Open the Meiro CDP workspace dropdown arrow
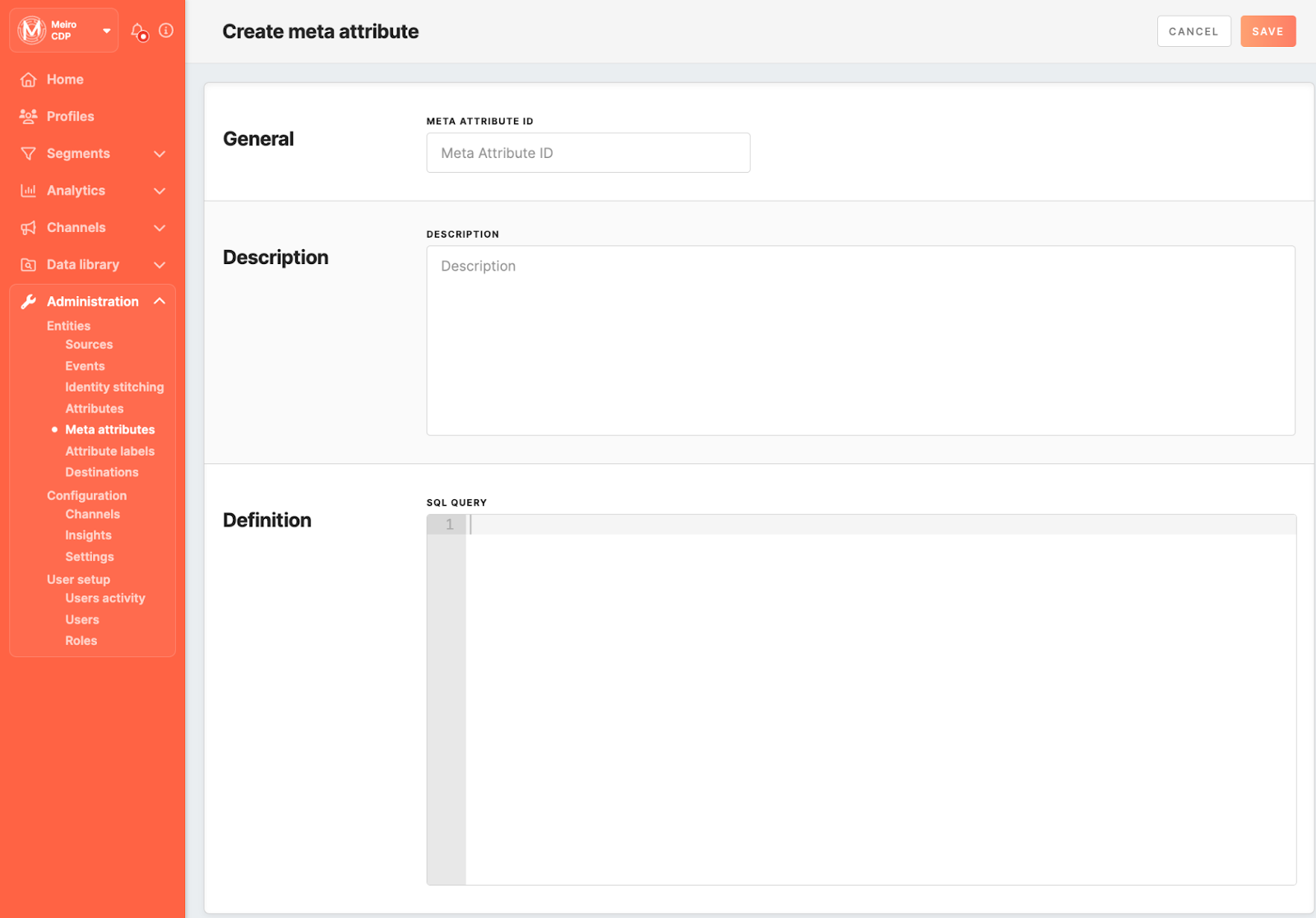1316x918 pixels. (x=107, y=31)
